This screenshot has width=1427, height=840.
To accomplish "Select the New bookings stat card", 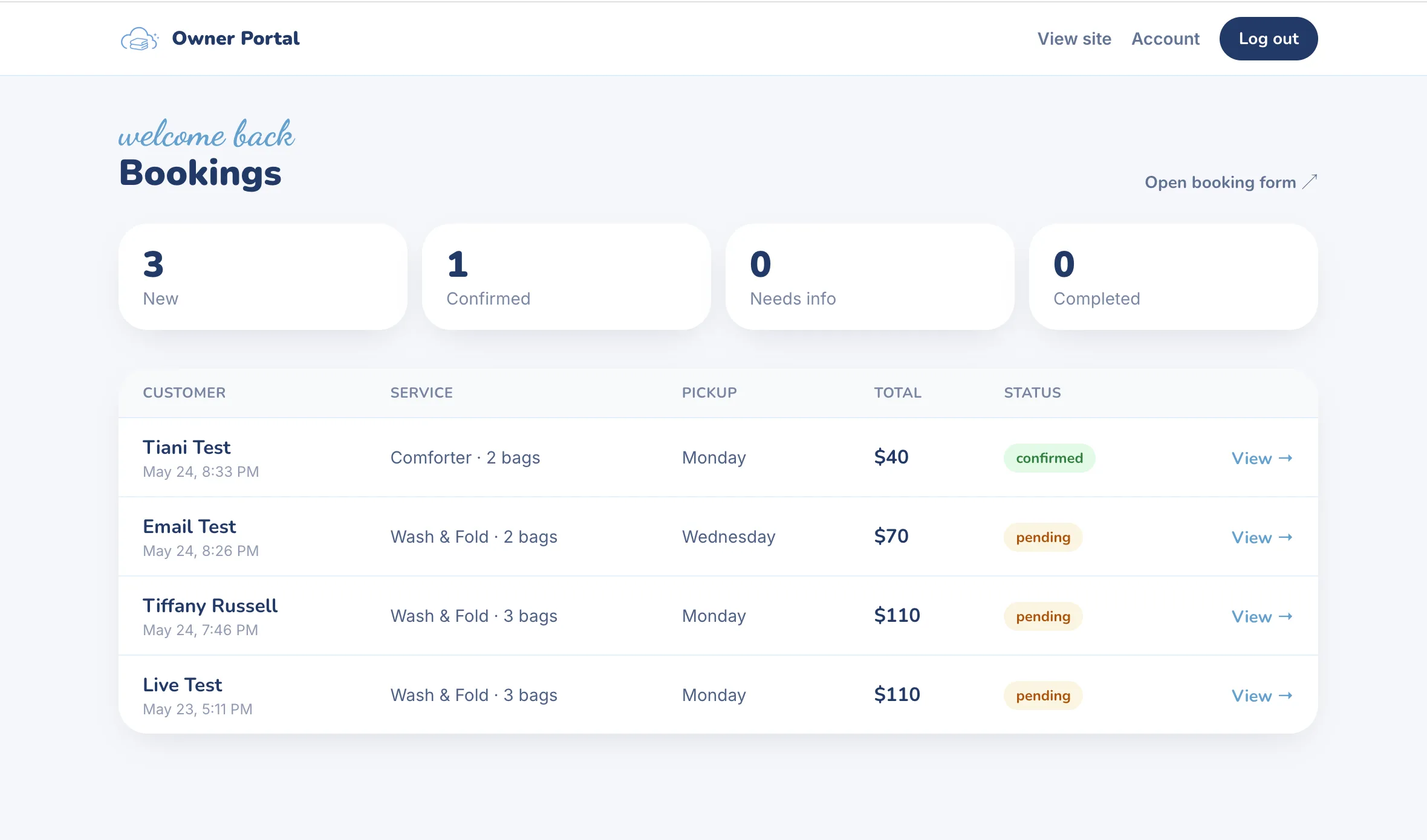I will [262, 277].
